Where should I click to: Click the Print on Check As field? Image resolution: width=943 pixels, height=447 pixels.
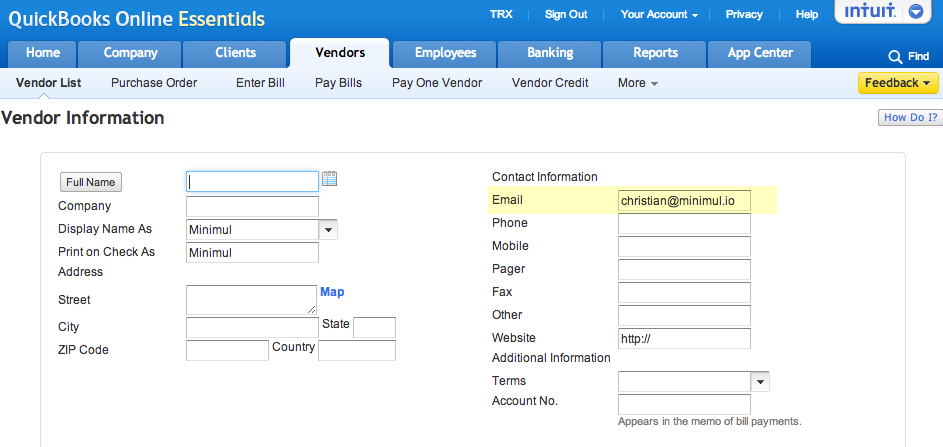pos(253,253)
